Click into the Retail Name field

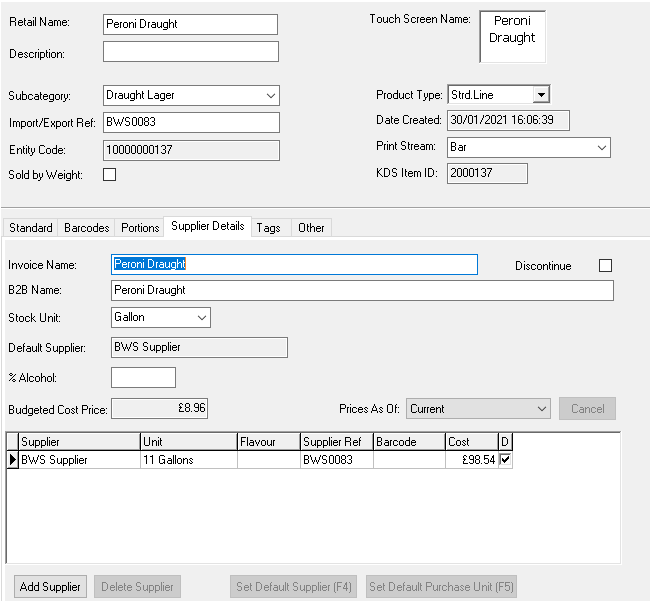[190, 25]
